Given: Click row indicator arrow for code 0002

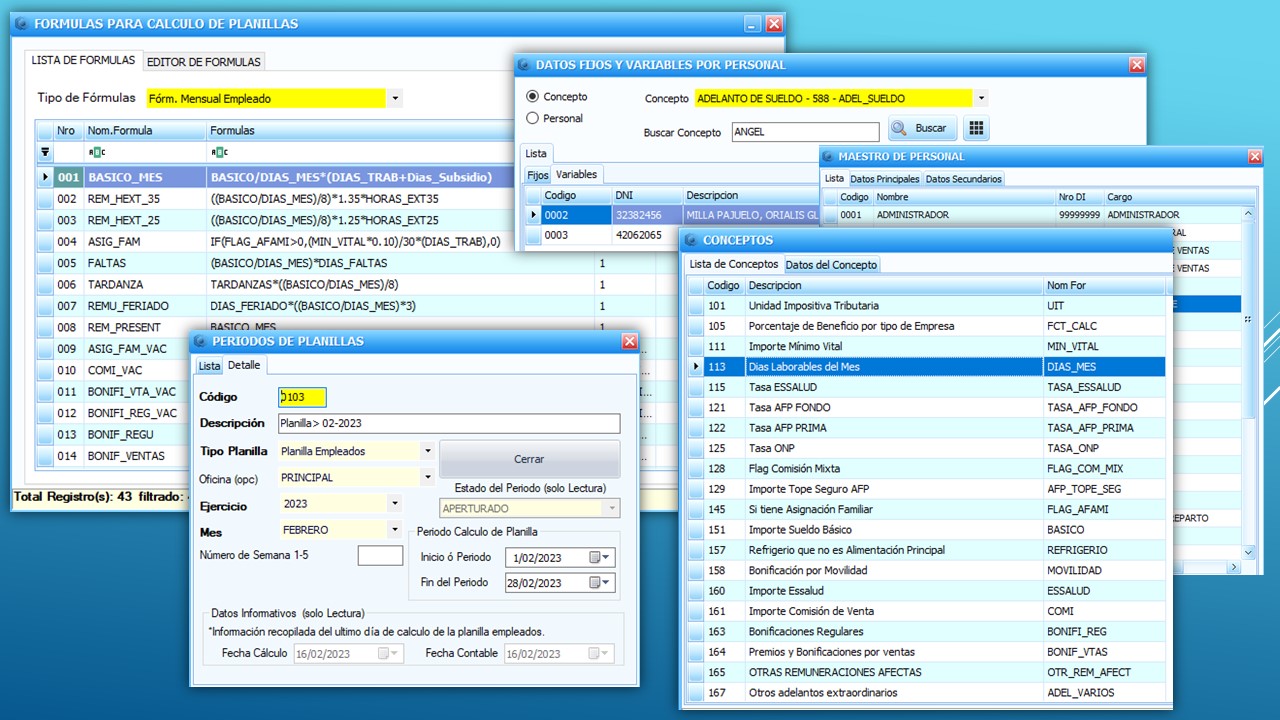Looking at the screenshot, I should coord(533,214).
